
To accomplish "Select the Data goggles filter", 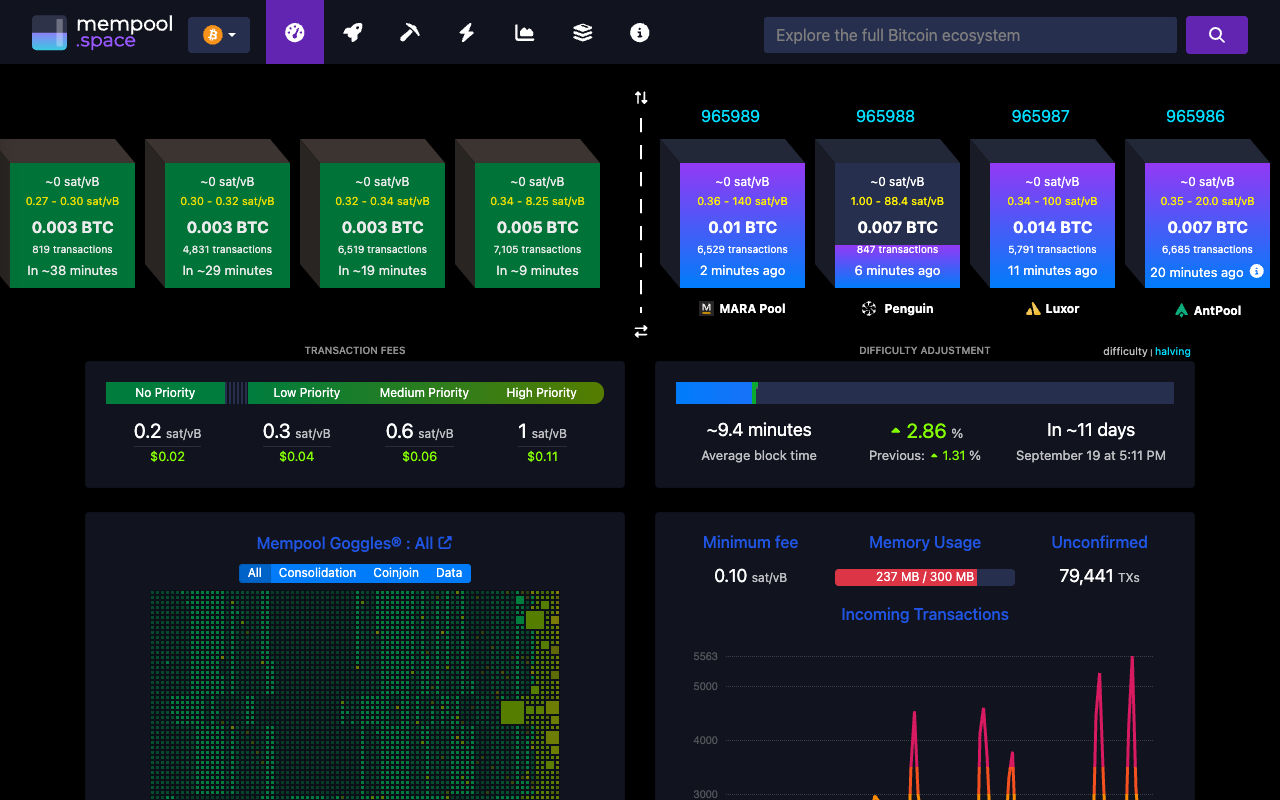I will point(449,573).
